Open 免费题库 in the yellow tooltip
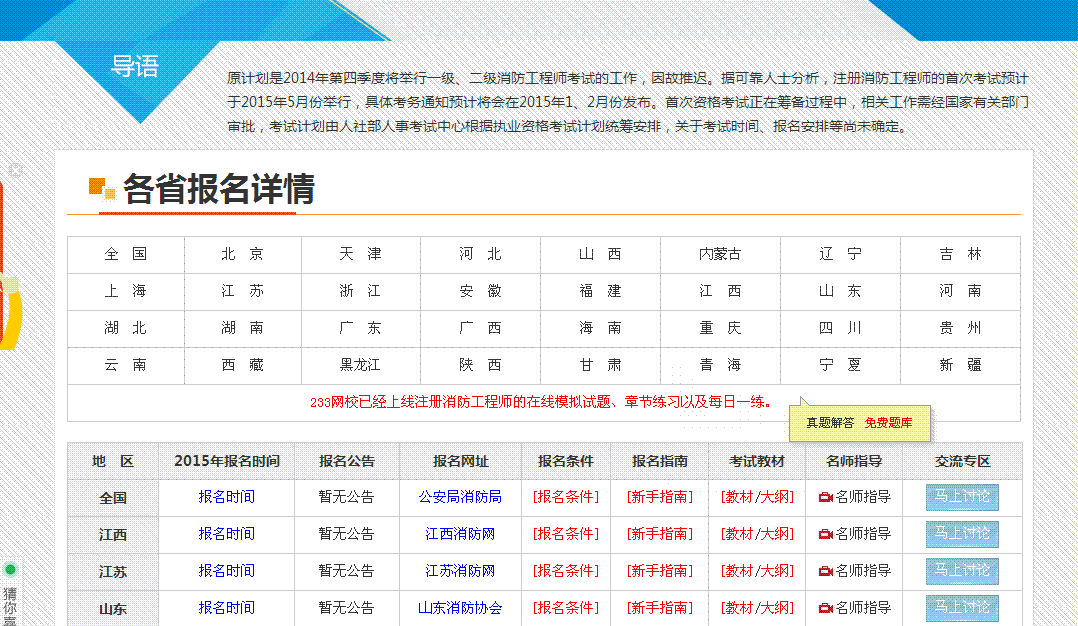 coord(888,423)
